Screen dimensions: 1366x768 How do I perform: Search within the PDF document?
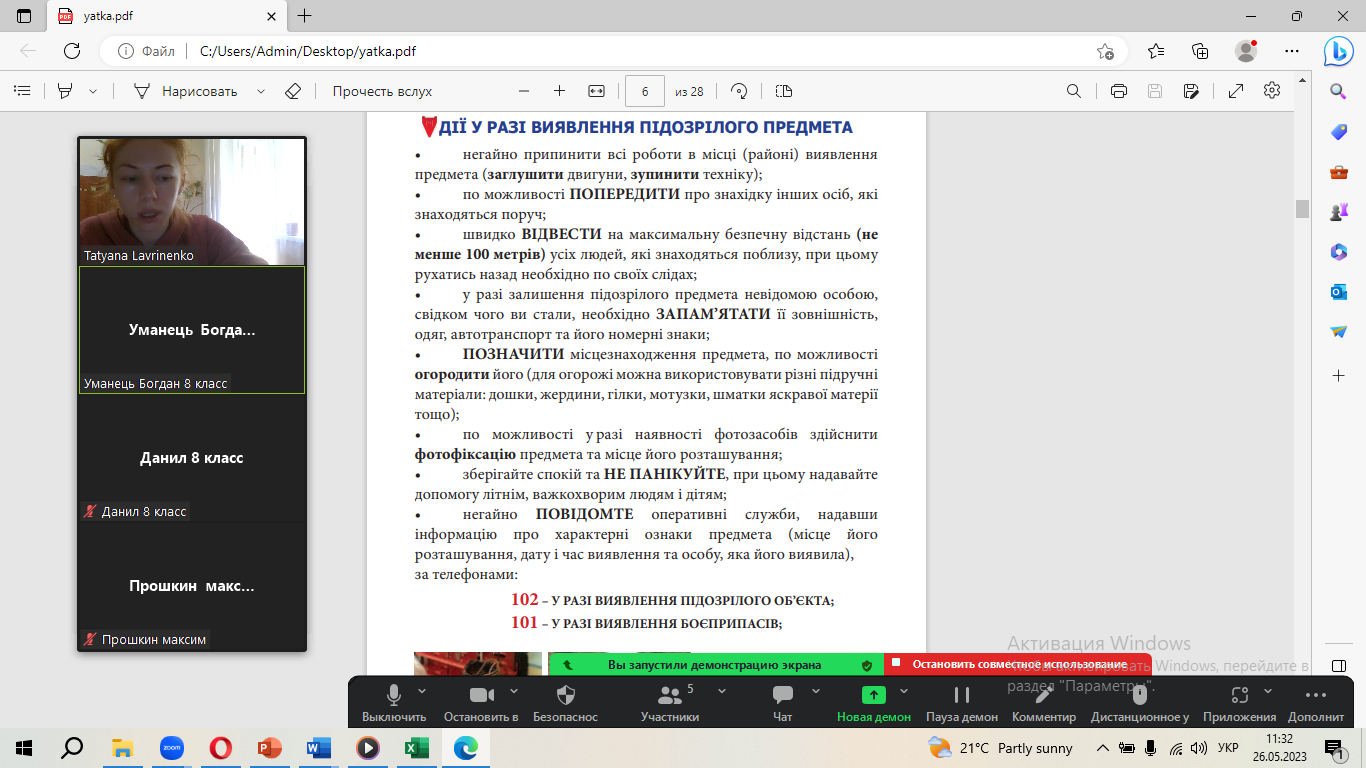pos(1074,91)
